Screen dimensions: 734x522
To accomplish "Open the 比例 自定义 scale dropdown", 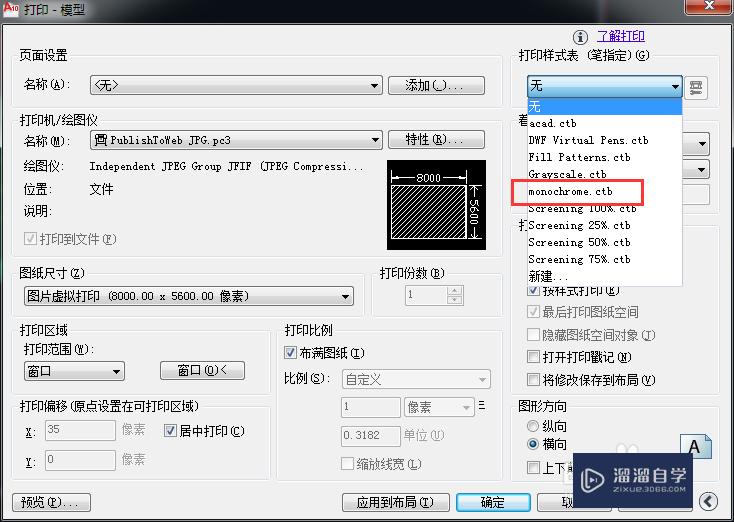I will (x=416, y=380).
